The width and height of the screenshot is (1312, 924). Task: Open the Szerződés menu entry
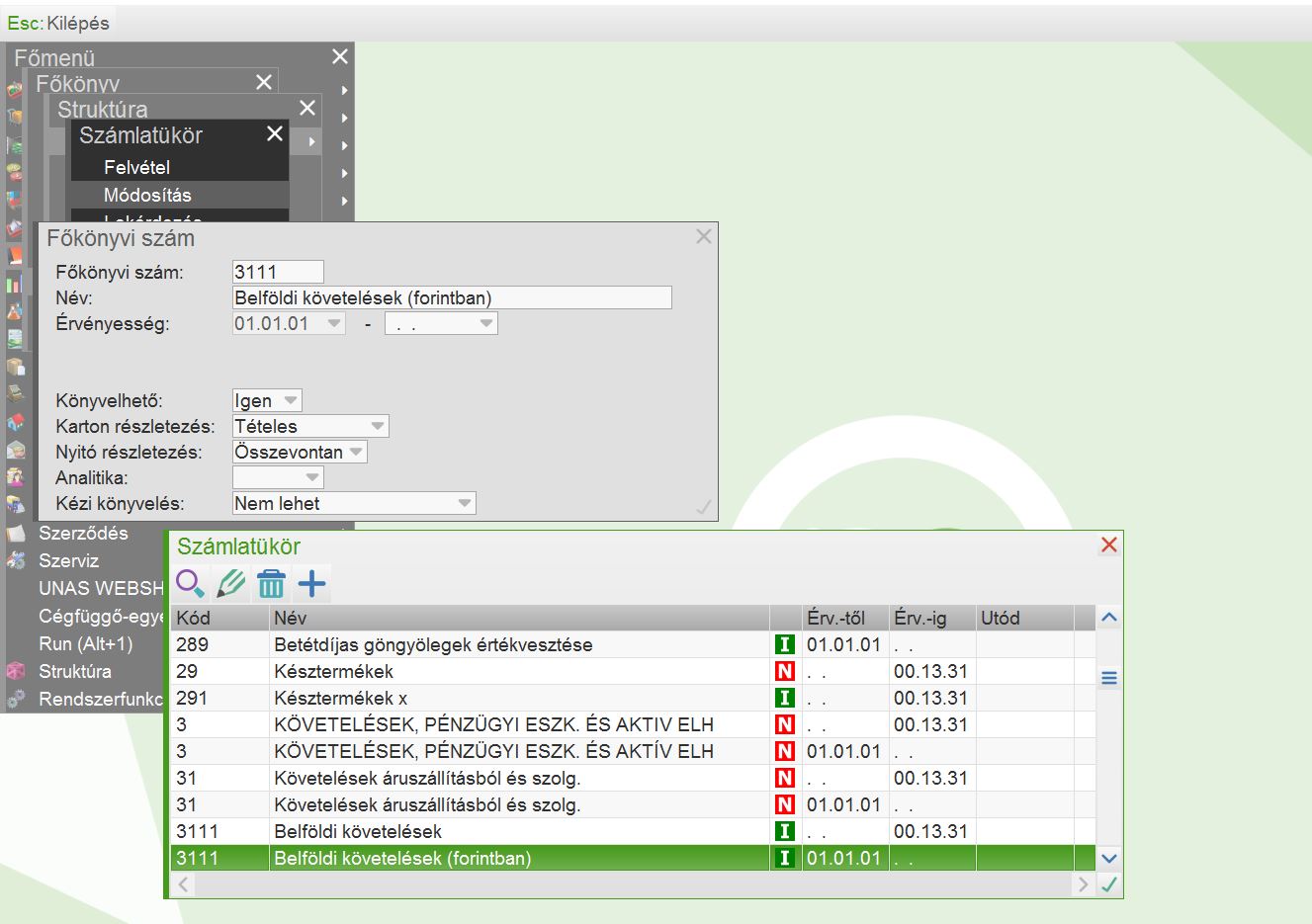[83, 533]
